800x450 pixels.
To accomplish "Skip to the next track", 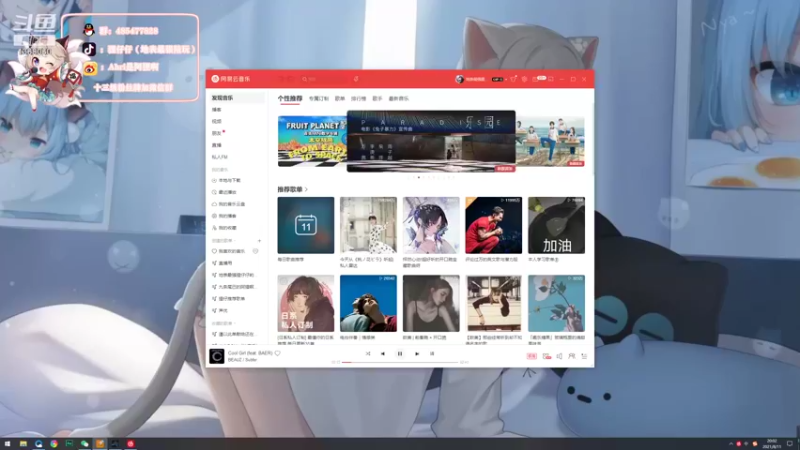I will tap(417, 354).
